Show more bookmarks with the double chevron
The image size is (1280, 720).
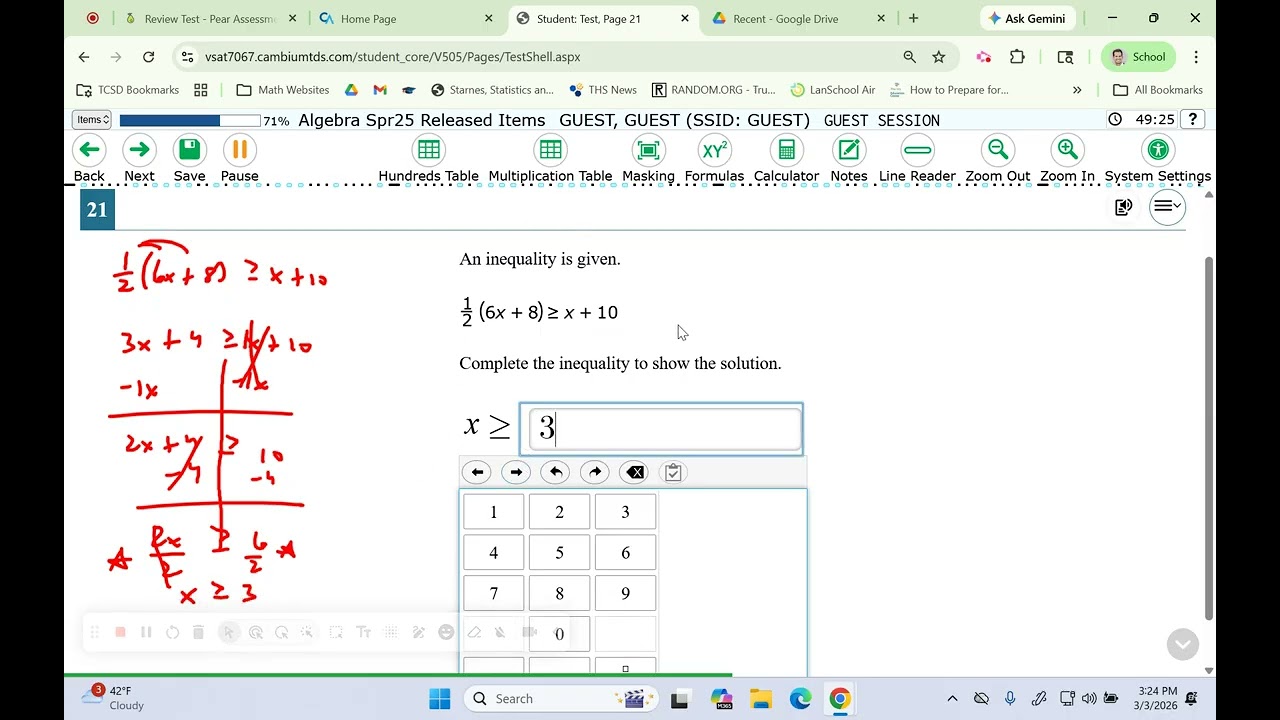point(1077,90)
